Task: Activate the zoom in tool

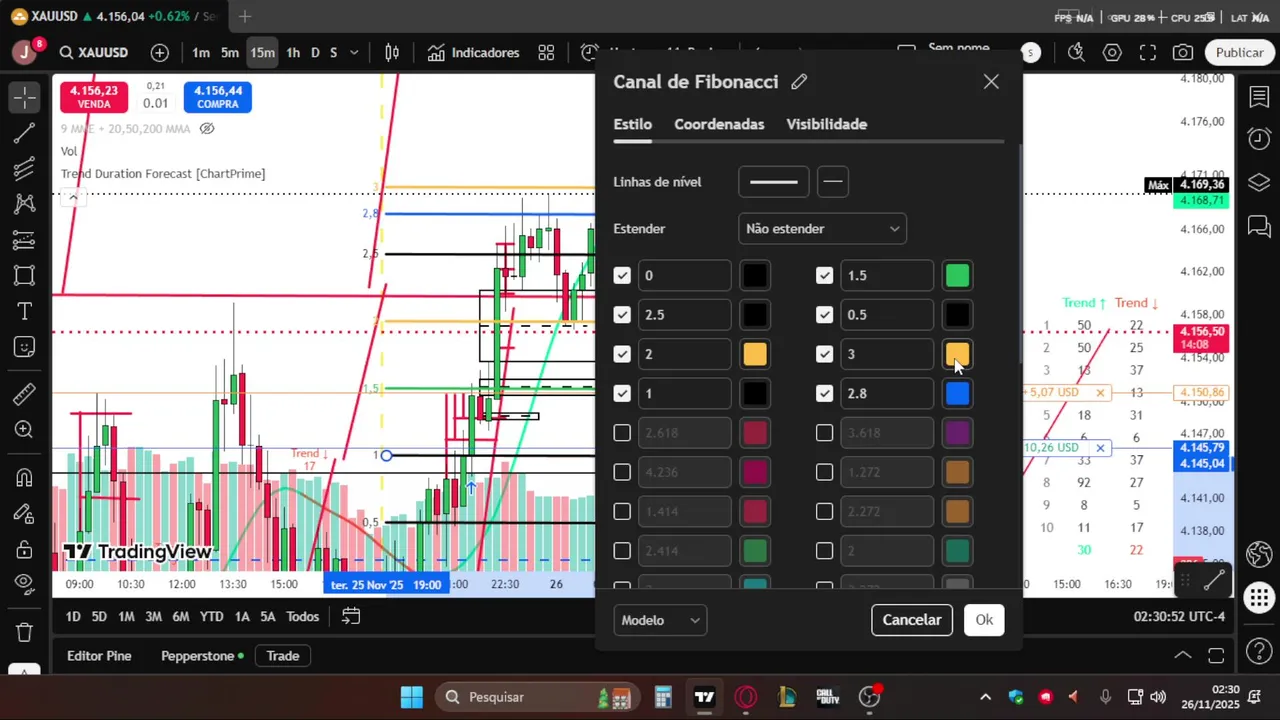Action: point(24,430)
